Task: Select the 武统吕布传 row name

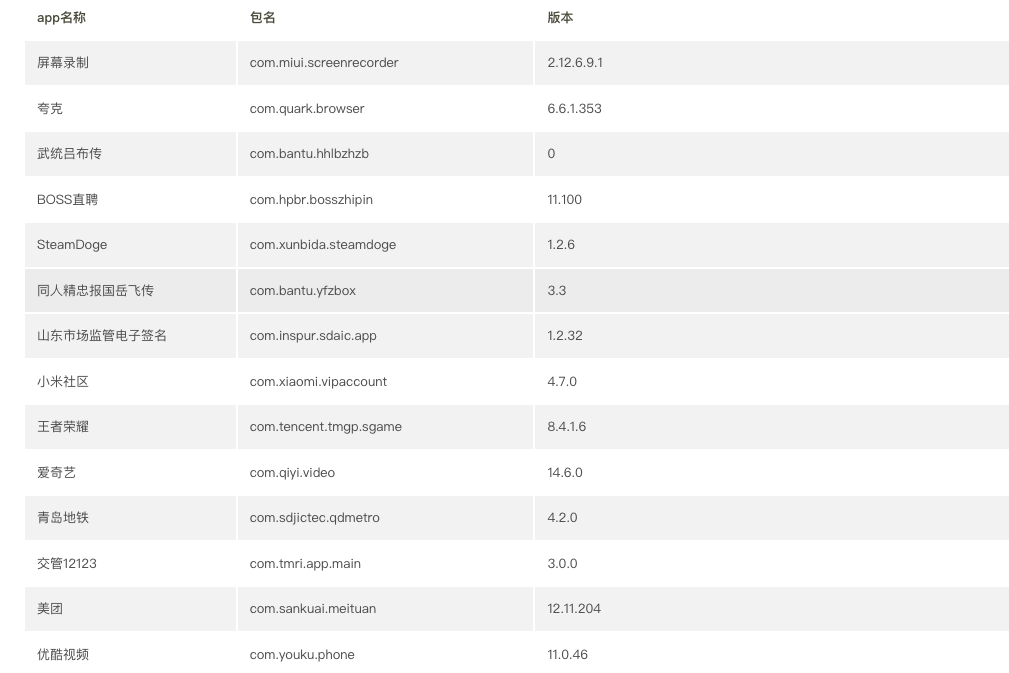Action: pyautogui.click(x=69, y=153)
